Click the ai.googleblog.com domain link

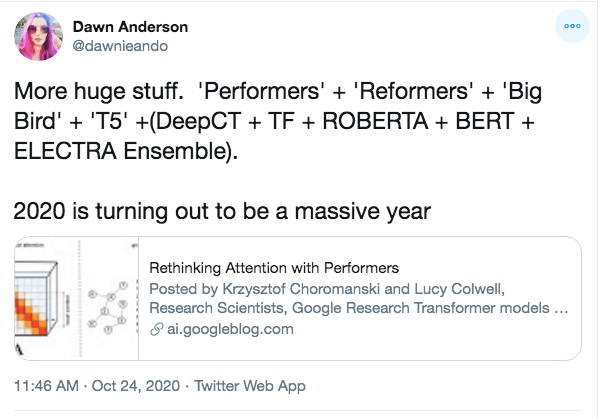[230, 329]
